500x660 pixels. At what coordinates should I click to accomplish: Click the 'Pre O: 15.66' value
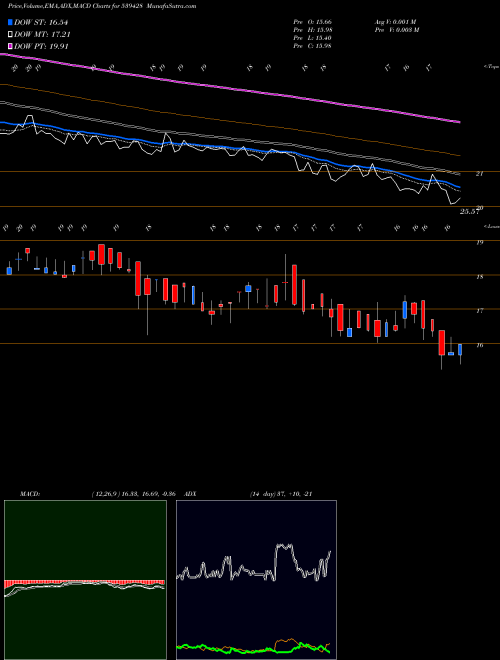click(313, 22)
